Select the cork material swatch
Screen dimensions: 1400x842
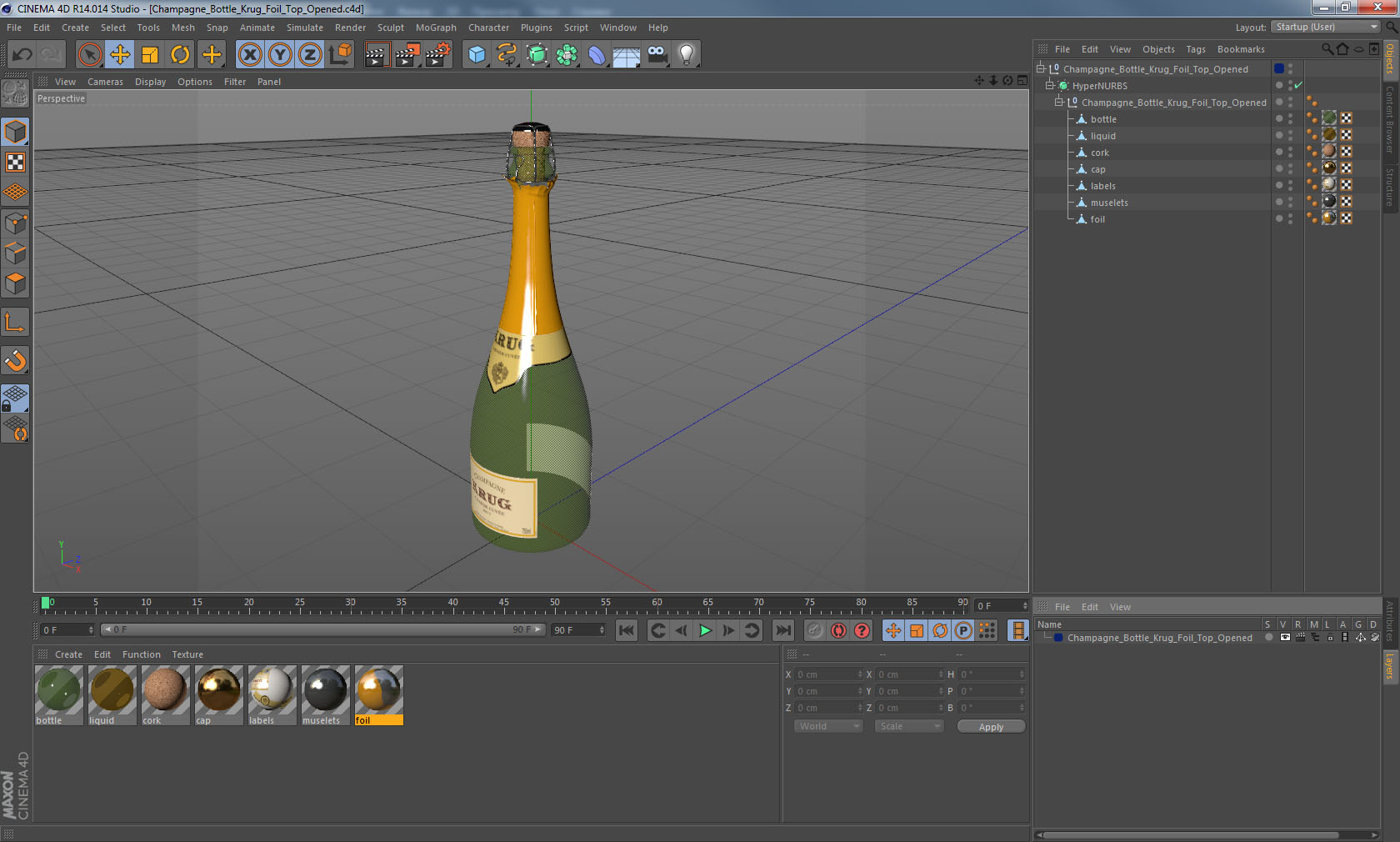(x=165, y=690)
